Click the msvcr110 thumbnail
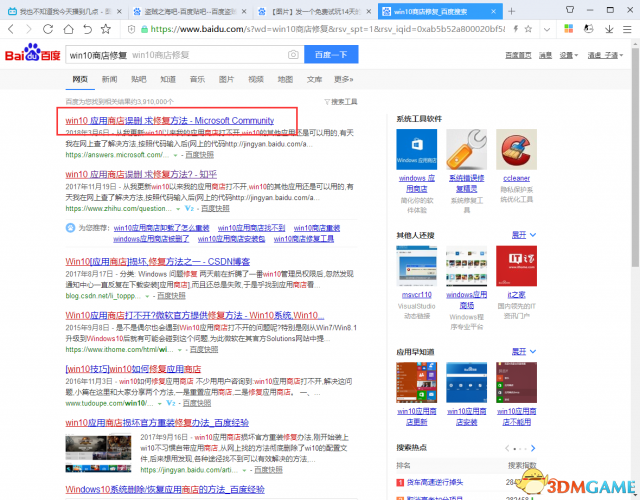Image resolution: width=640 pixels, height=500 pixels. click(417, 266)
